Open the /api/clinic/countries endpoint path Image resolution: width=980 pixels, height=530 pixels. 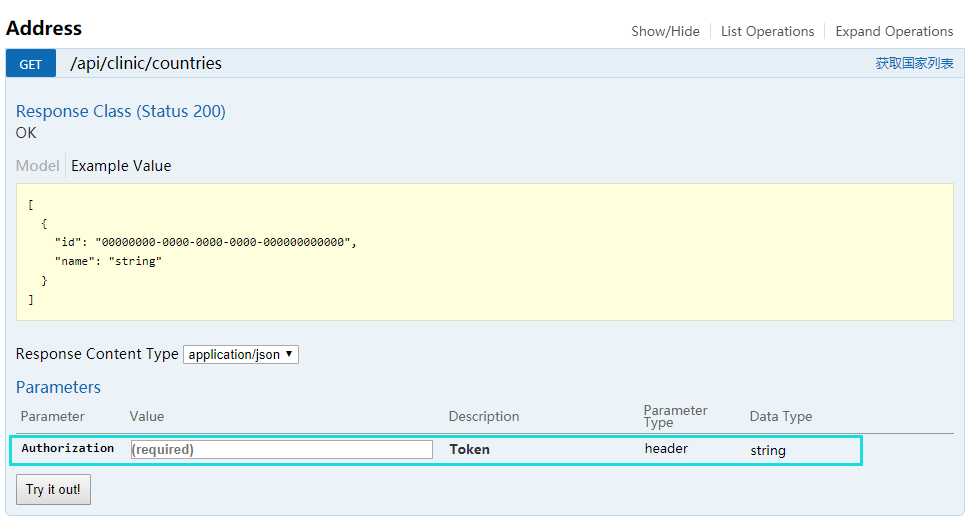[x=146, y=63]
